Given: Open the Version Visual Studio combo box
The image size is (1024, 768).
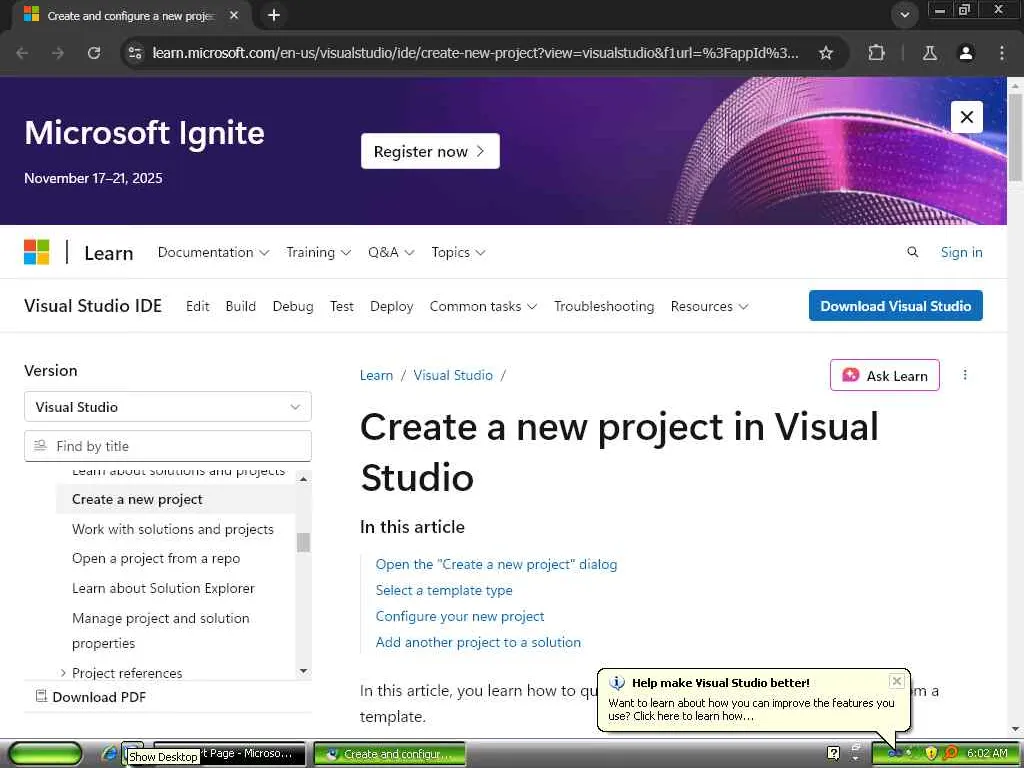Looking at the screenshot, I should pyautogui.click(x=168, y=407).
